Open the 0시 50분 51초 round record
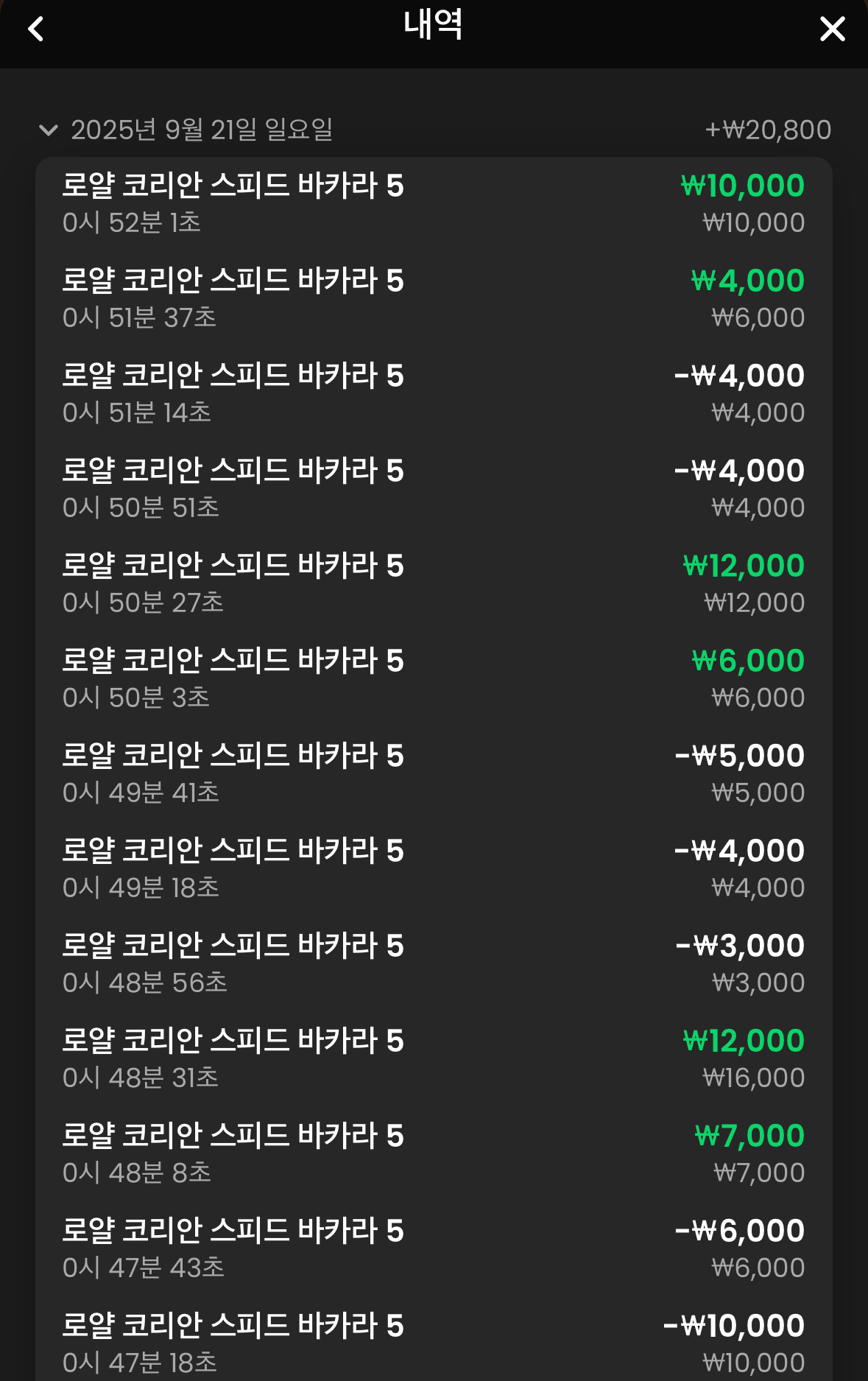The height and width of the screenshot is (1381, 868). click(x=434, y=488)
